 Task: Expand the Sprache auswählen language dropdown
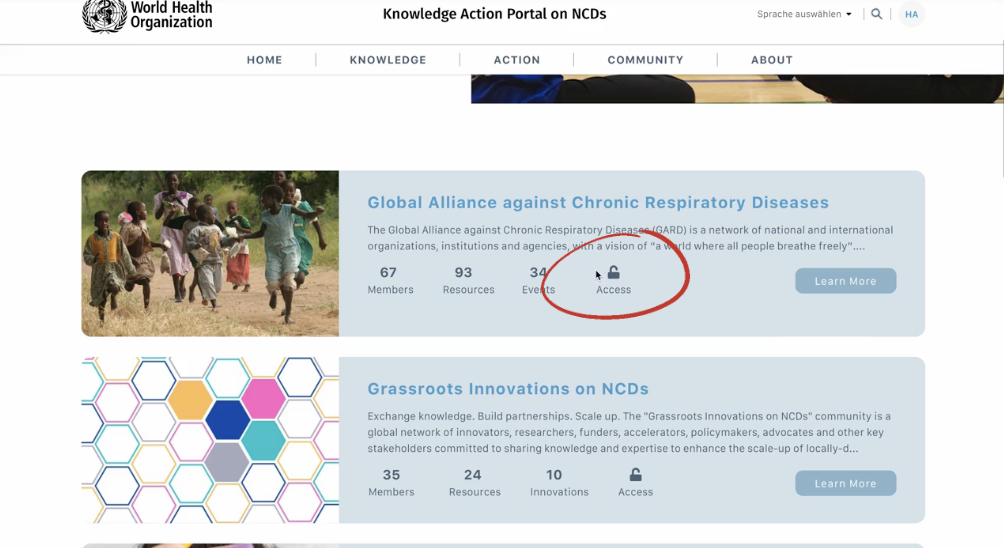tap(804, 14)
